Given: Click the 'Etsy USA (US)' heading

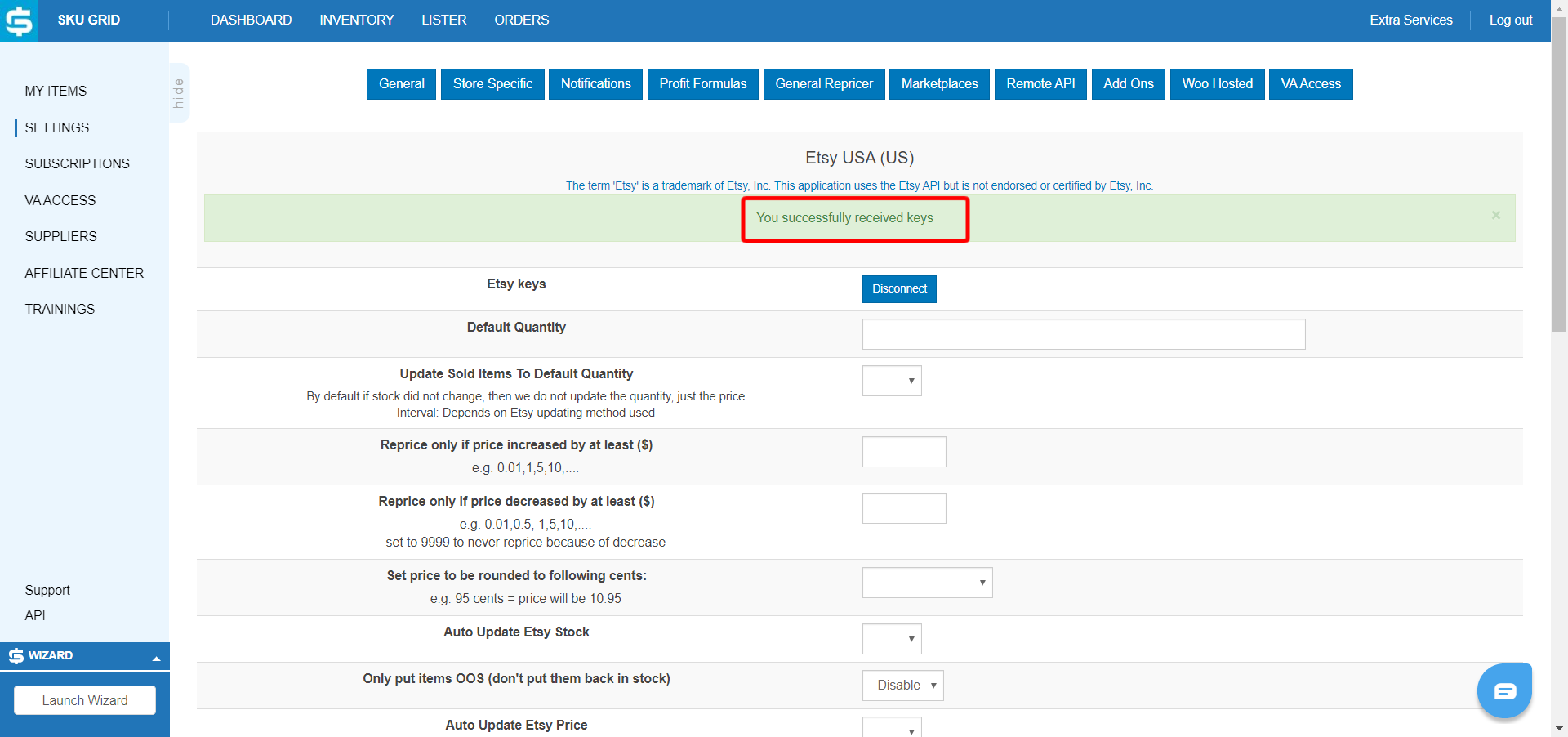Looking at the screenshot, I should click(859, 158).
